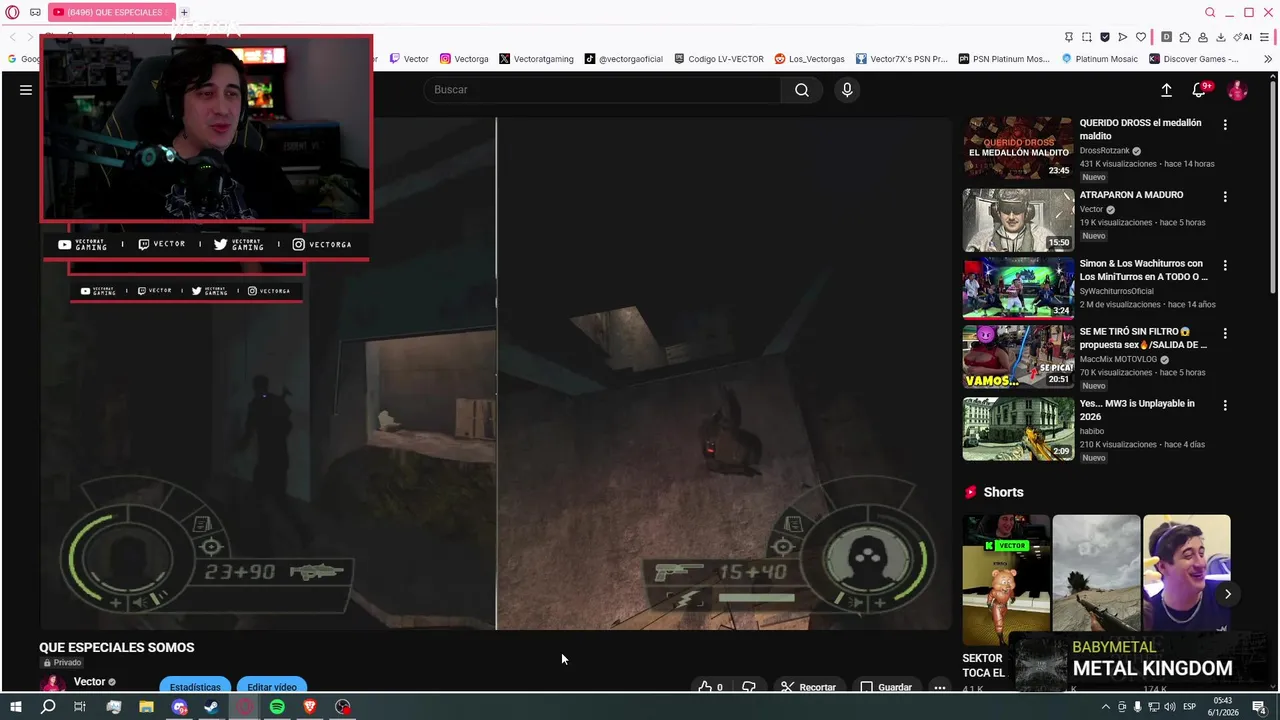This screenshot has height=720, width=1280.
Task: Open the browser downloads icon
Action: click(x=1219, y=37)
